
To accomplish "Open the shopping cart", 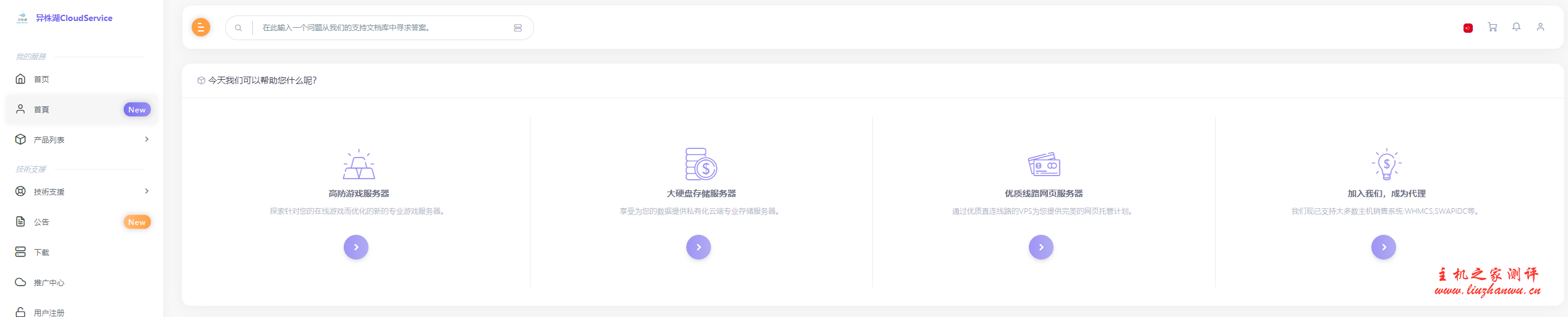I will pos(1492,27).
